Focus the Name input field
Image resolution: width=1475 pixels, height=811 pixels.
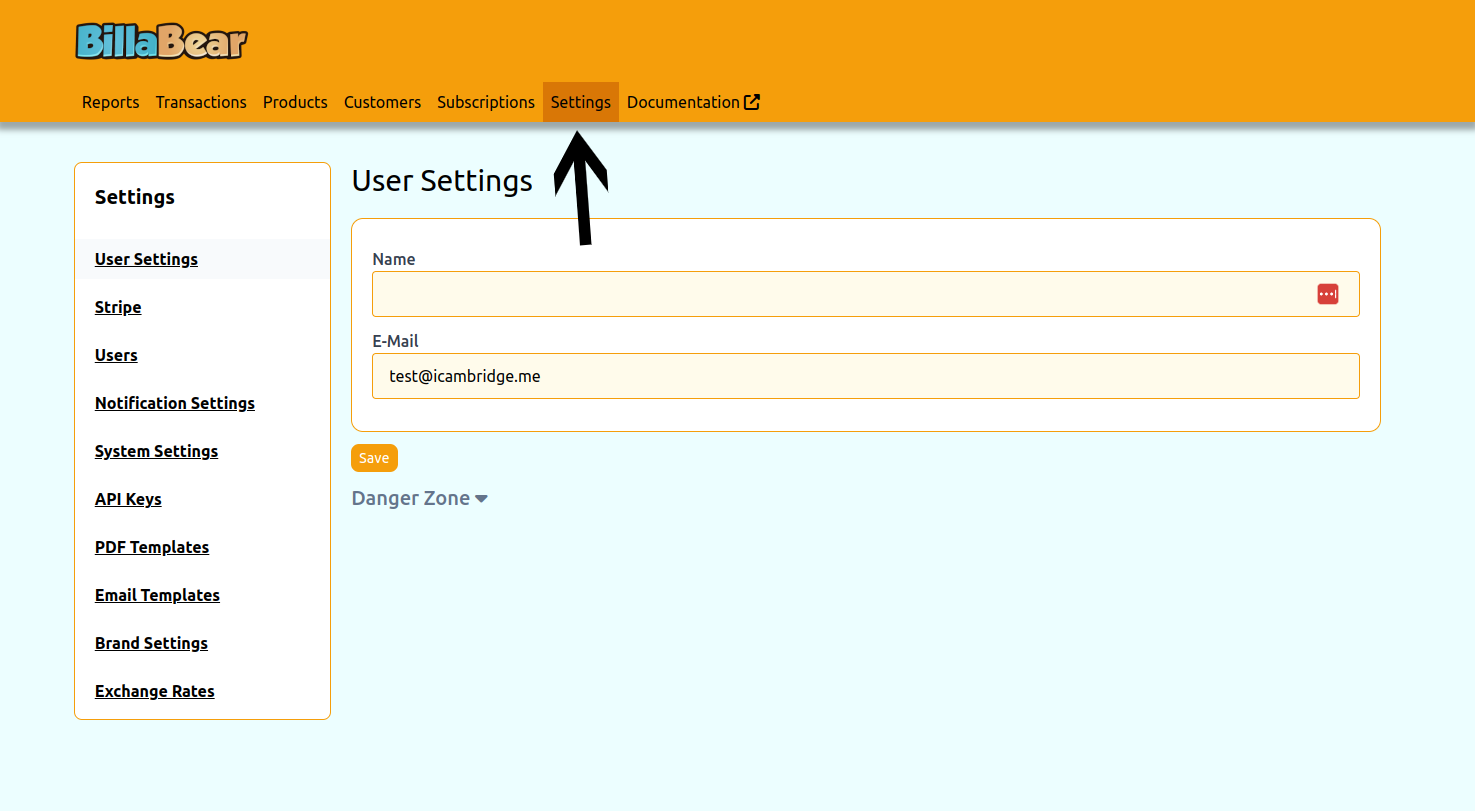865,294
